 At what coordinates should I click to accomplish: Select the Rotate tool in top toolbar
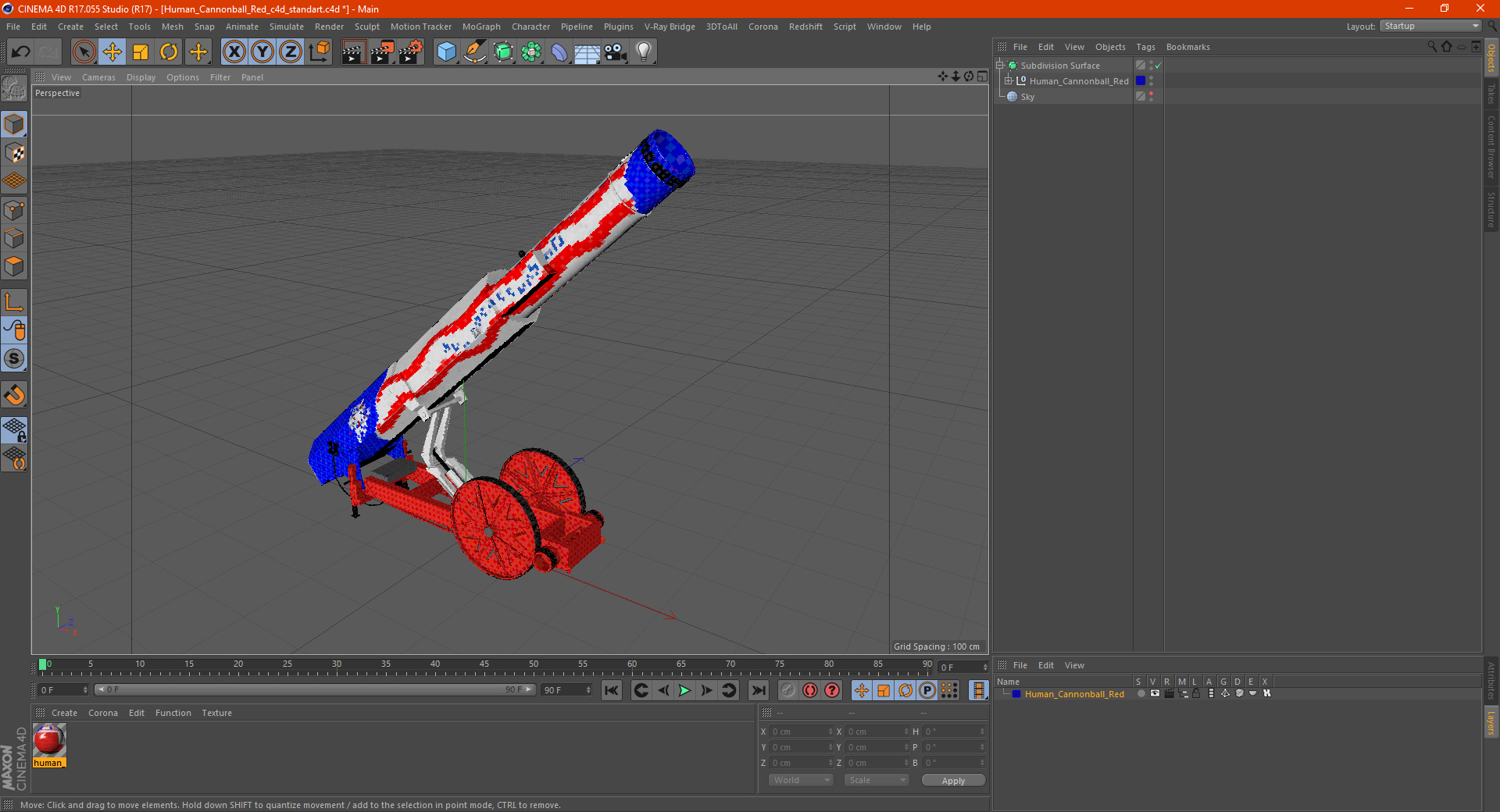169,52
